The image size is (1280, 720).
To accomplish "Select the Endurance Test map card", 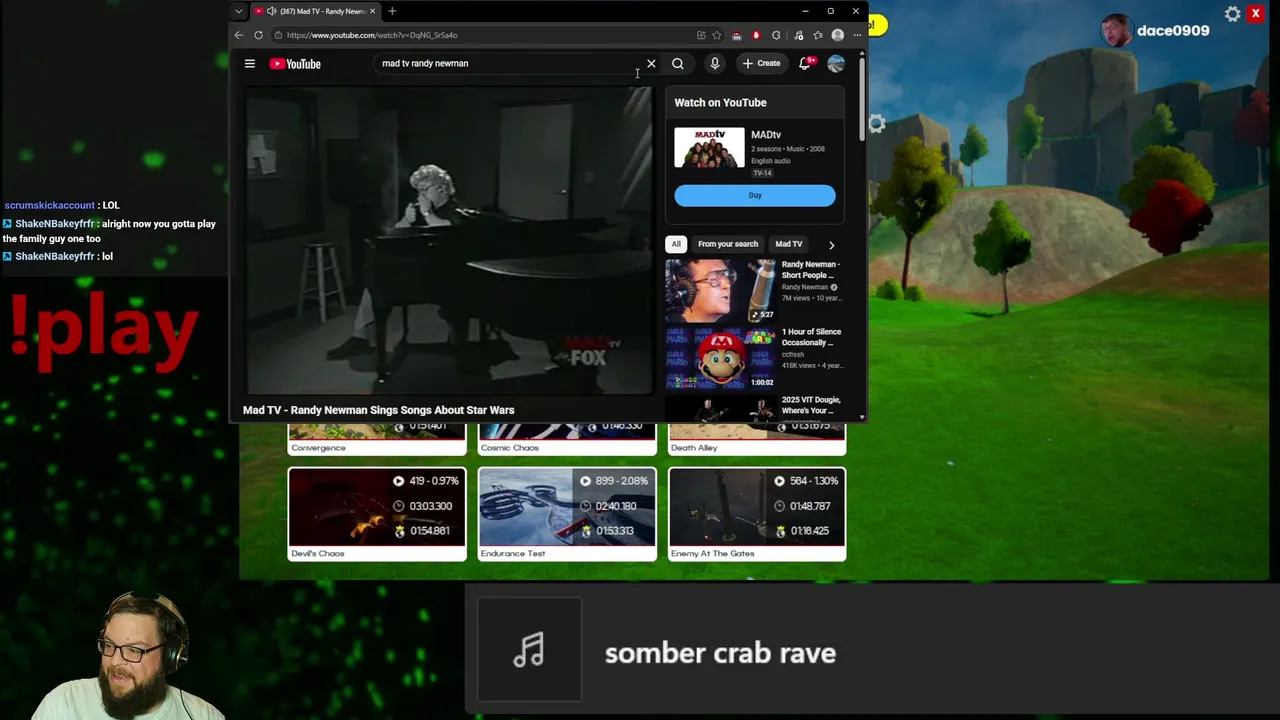I will tap(567, 514).
